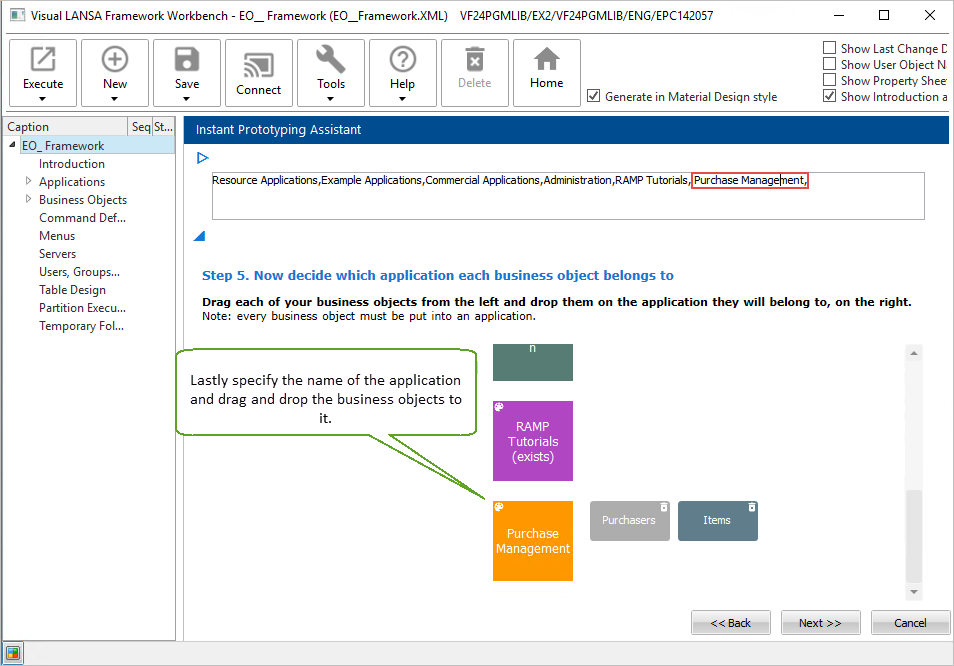Open the New dropdown arrow
Image resolution: width=954 pixels, height=666 pixels.
click(114, 99)
